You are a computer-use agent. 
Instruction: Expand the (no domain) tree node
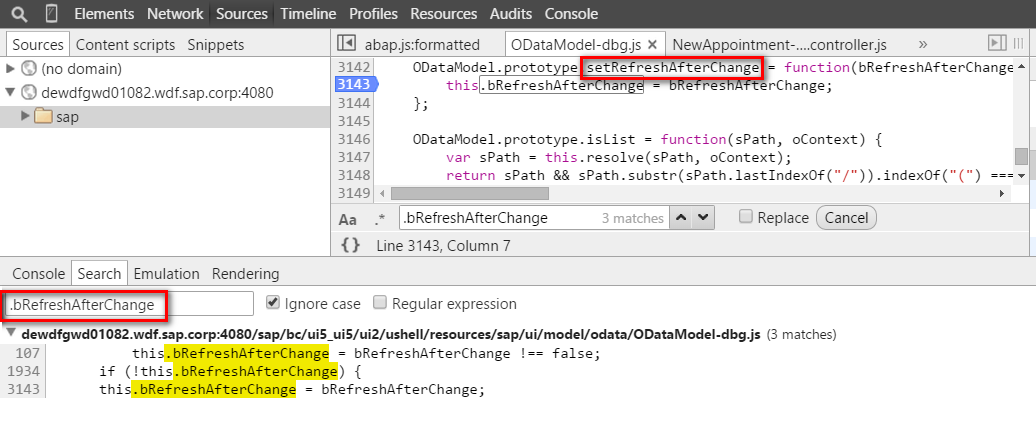click(x=11, y=69)
